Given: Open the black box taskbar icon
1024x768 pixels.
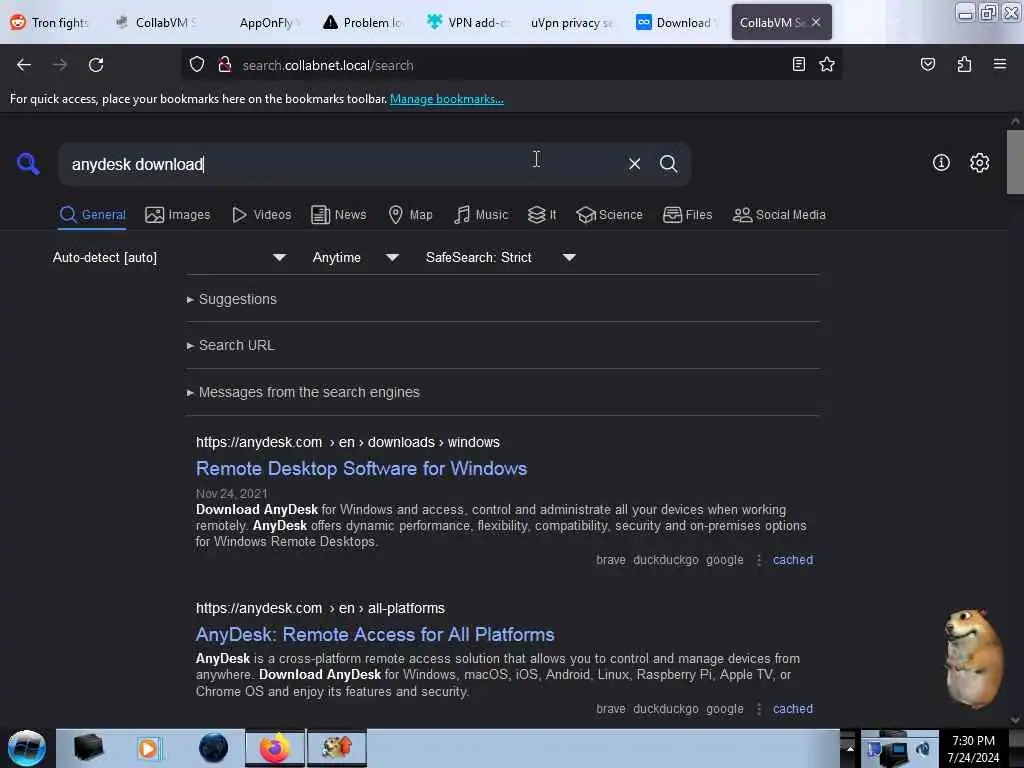Looking at the screenshot, I should (x=89, y=748).
